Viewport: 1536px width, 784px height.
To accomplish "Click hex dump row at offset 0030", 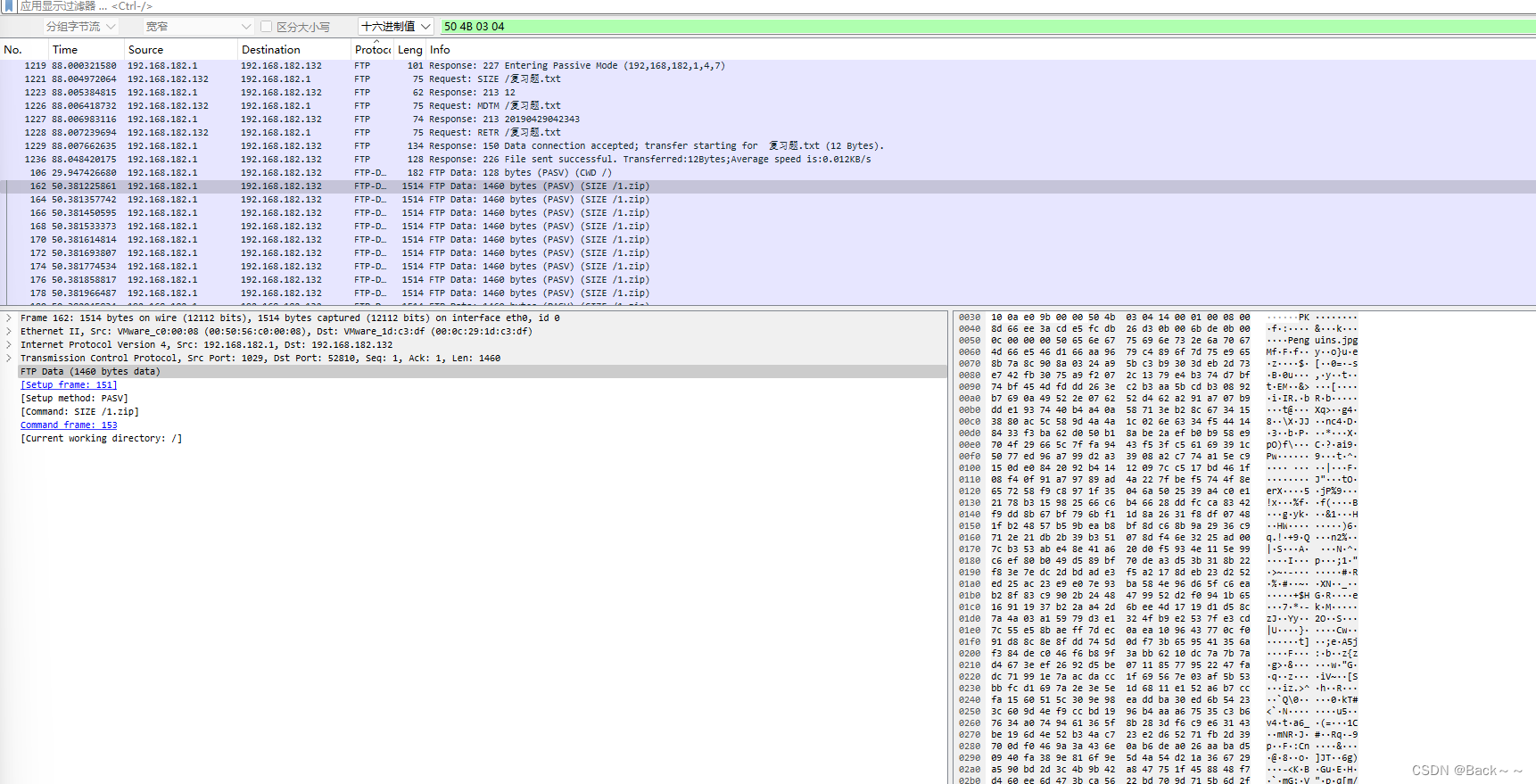I will tap(1158, 317).
